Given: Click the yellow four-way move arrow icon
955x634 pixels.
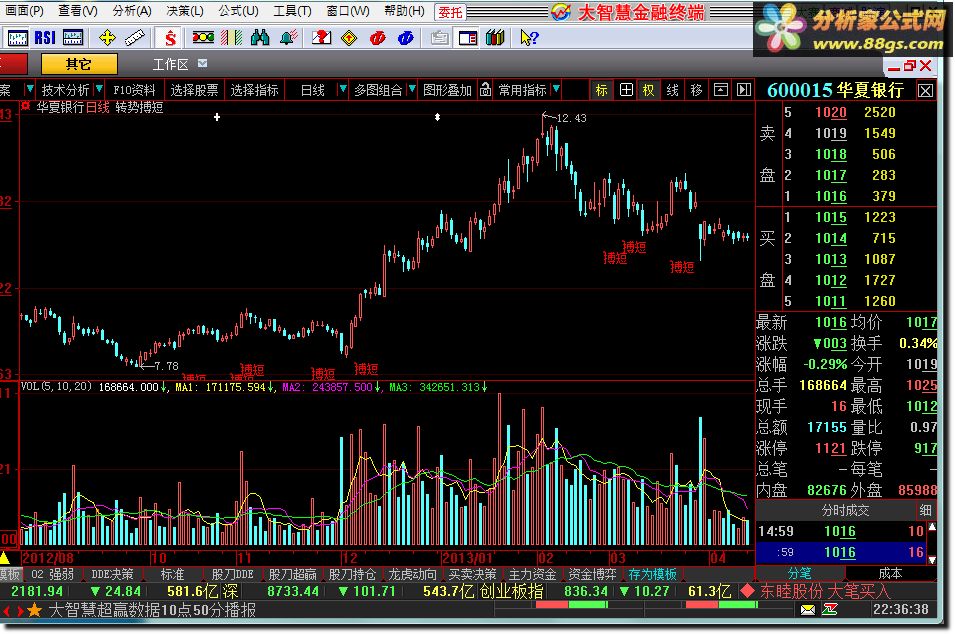Looking at the screenshot, I should tap(107, 38).
